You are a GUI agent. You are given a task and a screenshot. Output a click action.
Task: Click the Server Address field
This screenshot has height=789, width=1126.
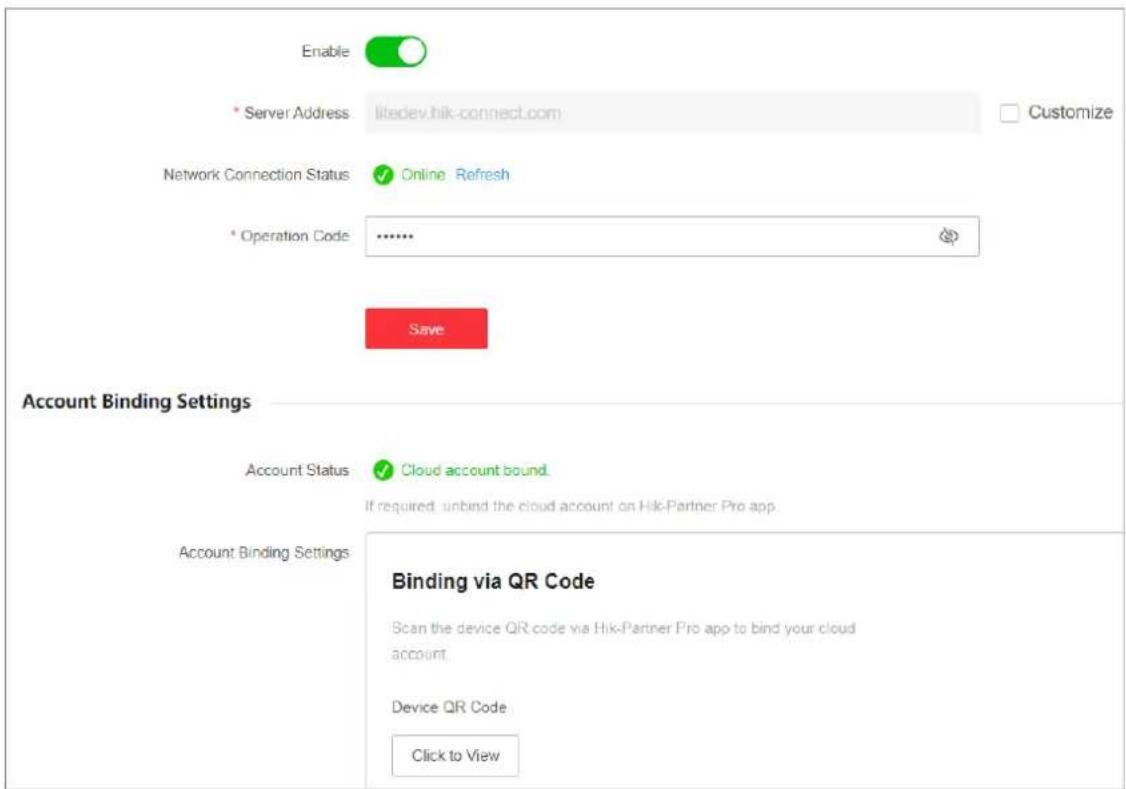pos(672,113)
